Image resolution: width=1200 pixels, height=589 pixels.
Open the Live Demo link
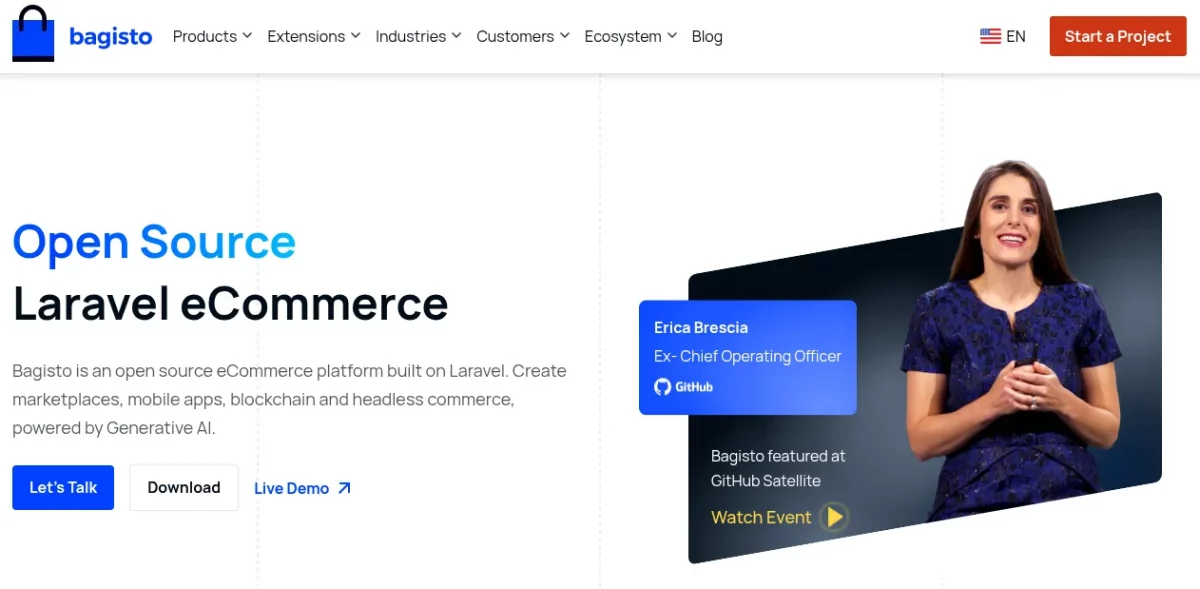(302, 488)
